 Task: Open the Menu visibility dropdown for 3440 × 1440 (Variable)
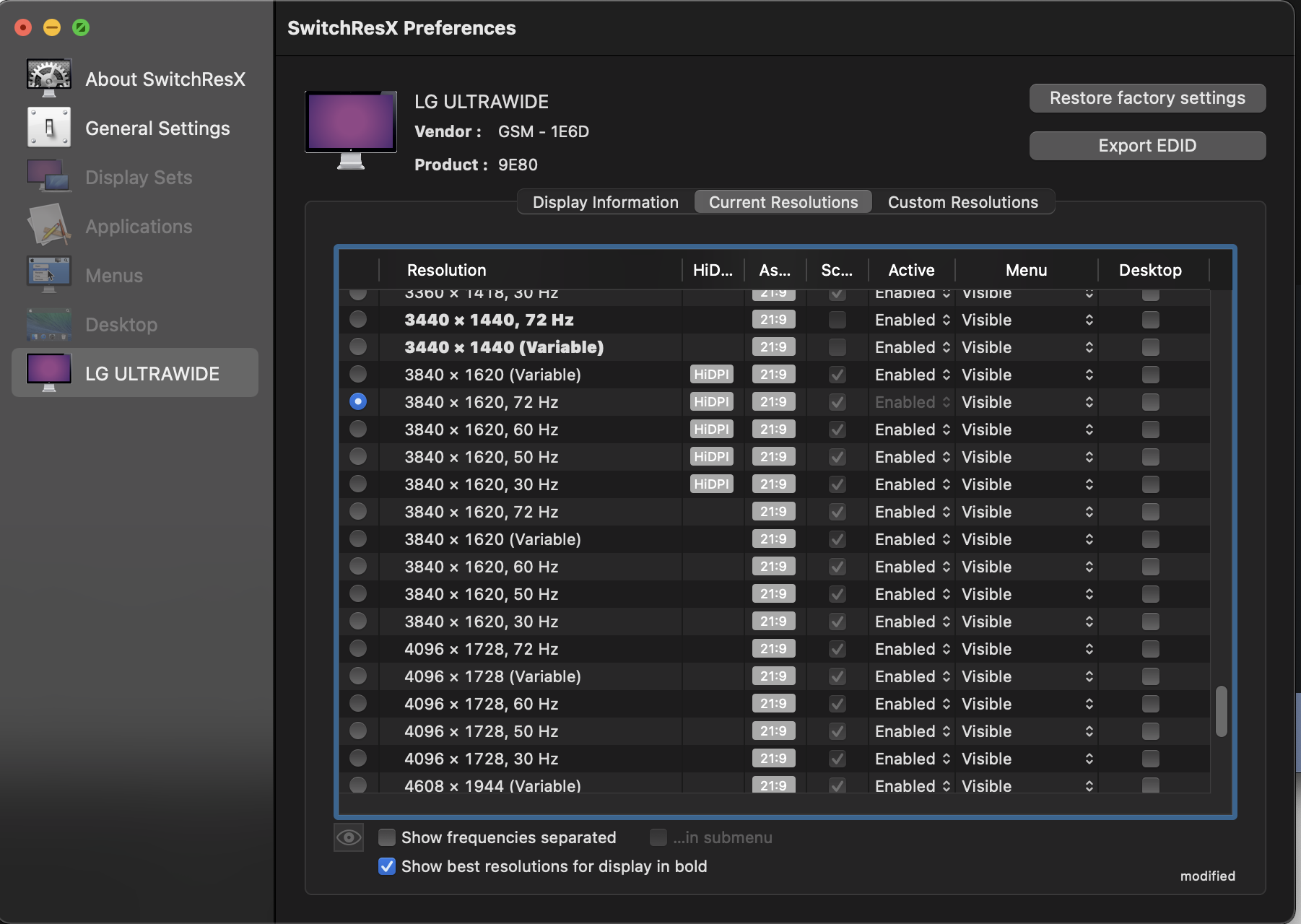(x=1026, y=347)
